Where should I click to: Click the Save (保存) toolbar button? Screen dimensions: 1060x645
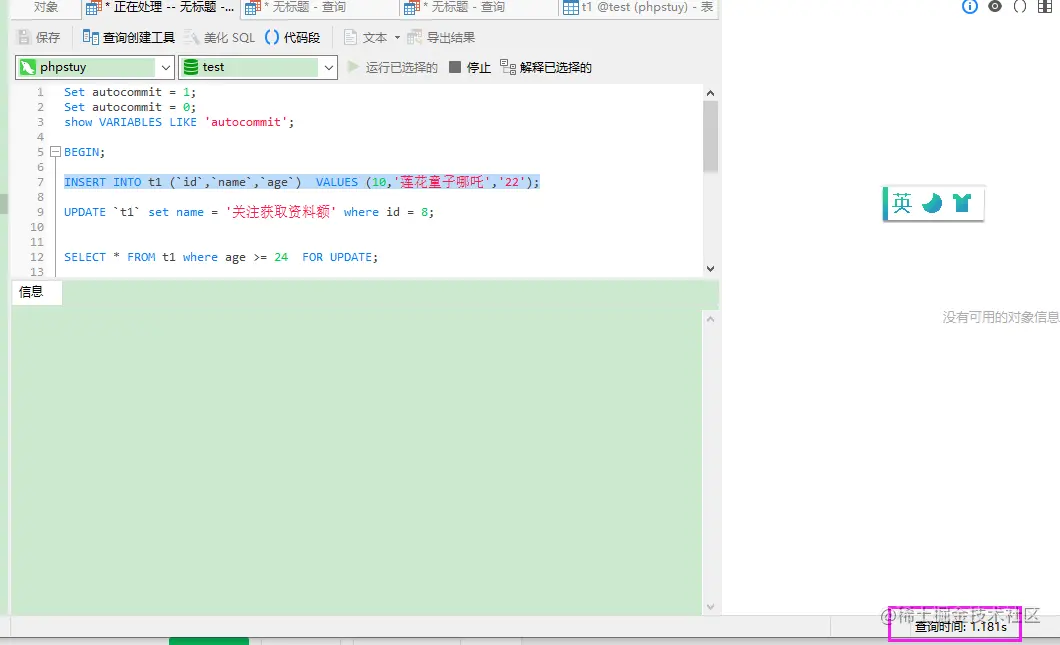39,37
